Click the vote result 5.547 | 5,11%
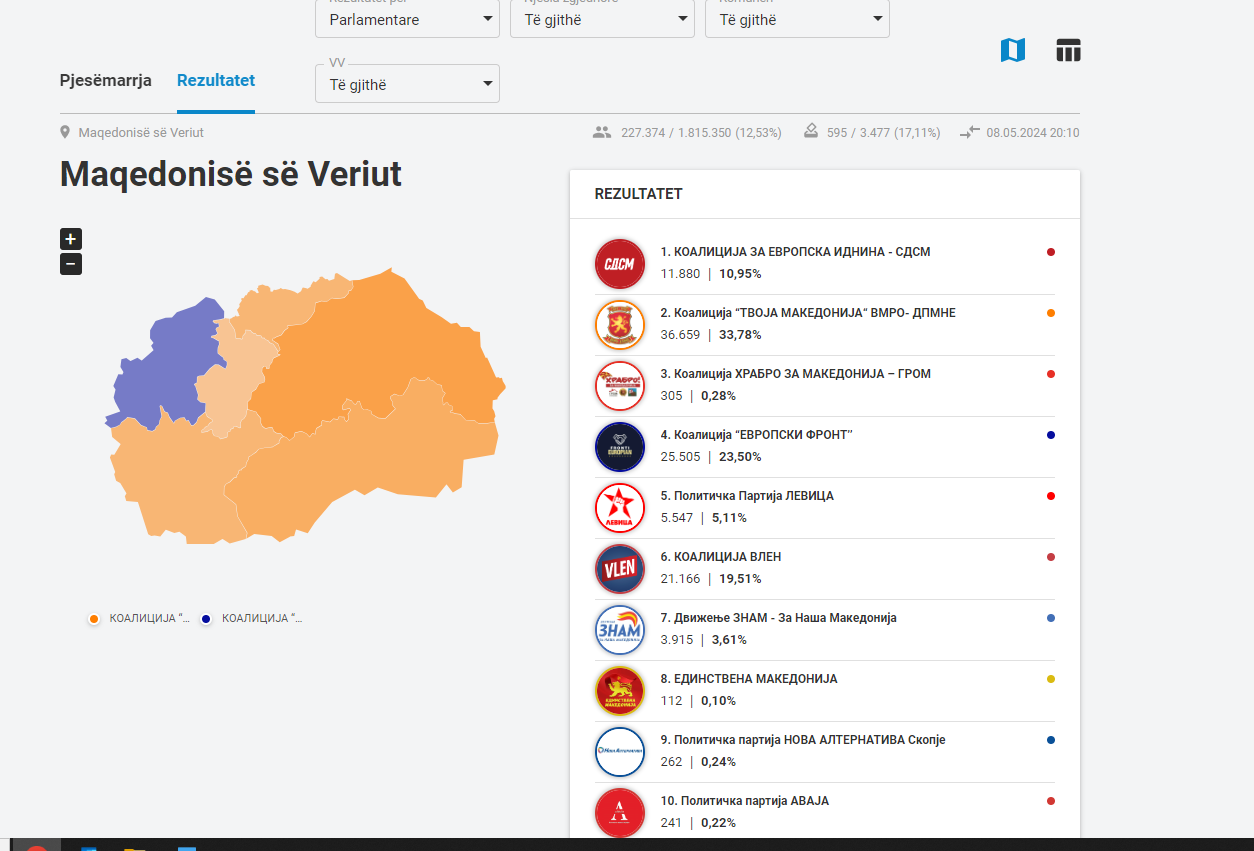This screenshot has width=1254, height=851. 704,517
